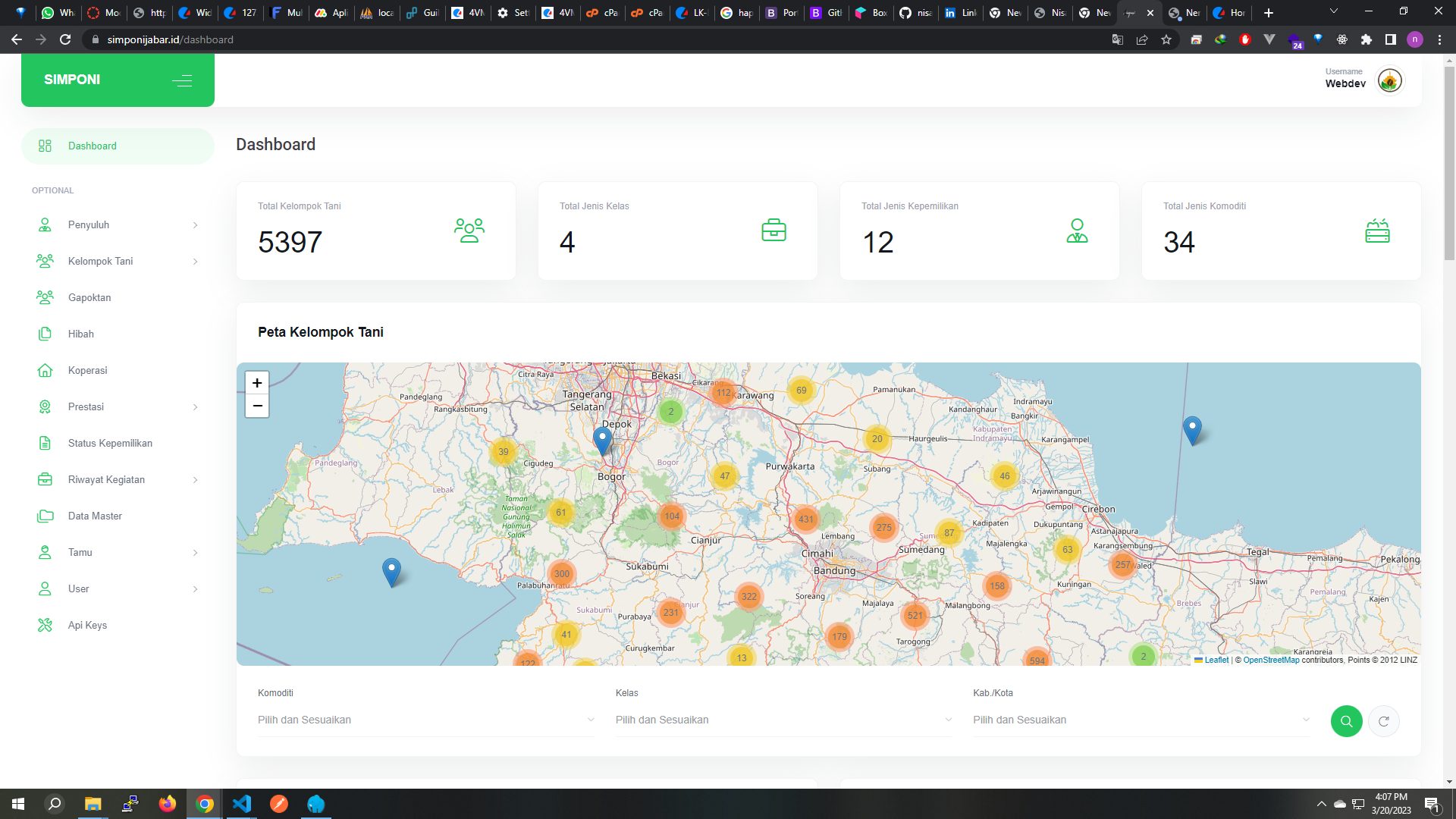Viewport: 1456px width, 819px height.
Task: Click the Api Keys tools icon
Action: click(x=45, y=626)
